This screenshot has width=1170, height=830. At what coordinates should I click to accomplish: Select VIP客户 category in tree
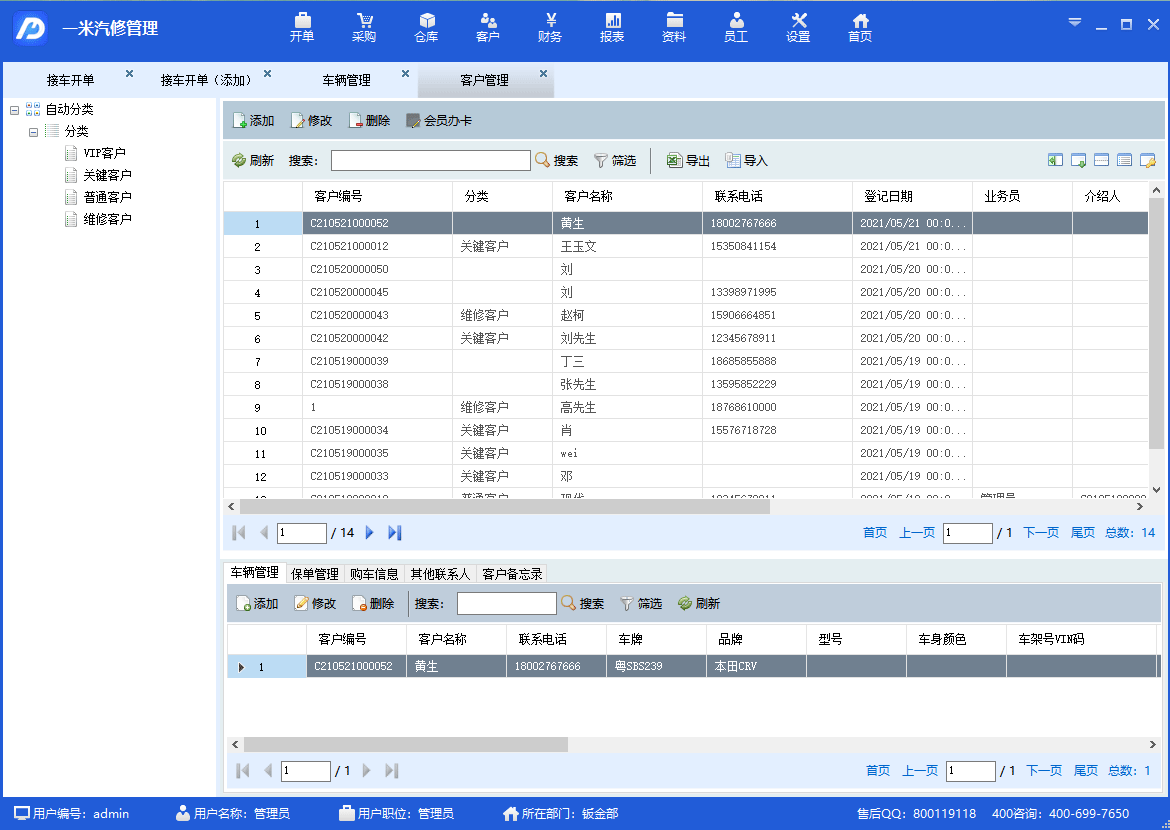tap(104, 153)
